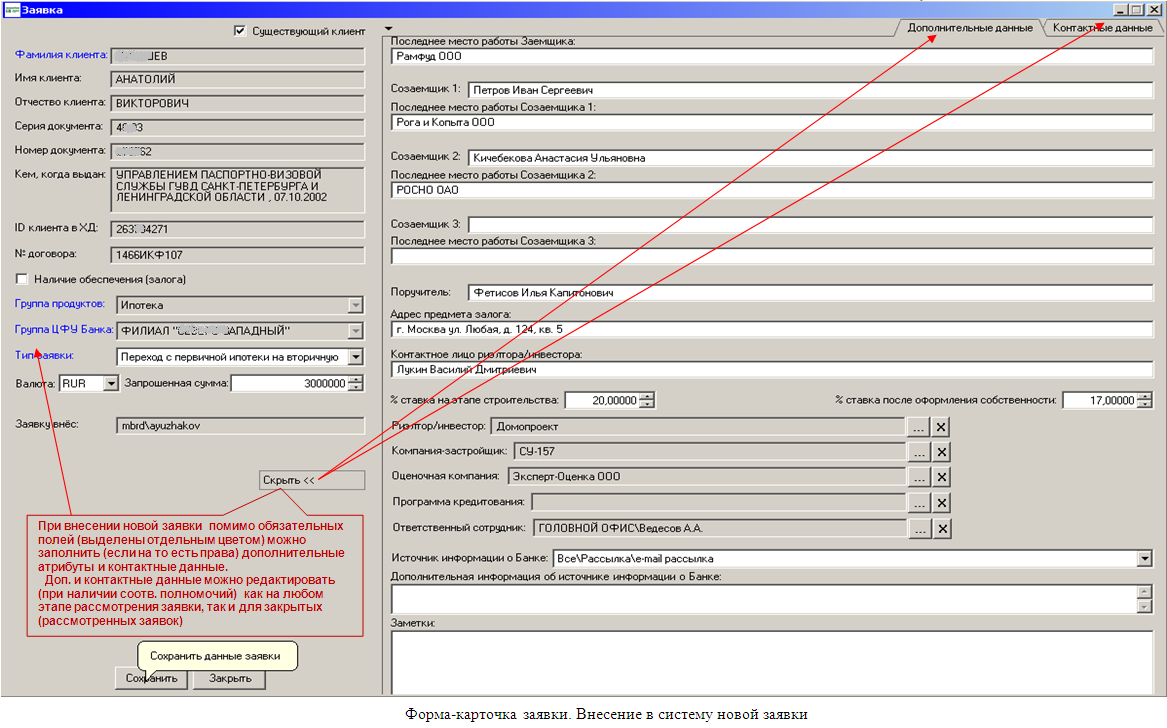Viewport: 1167px width, 728px height.
Task: Click № договора field 1466ИКФ107
Action: pos(237,255)
